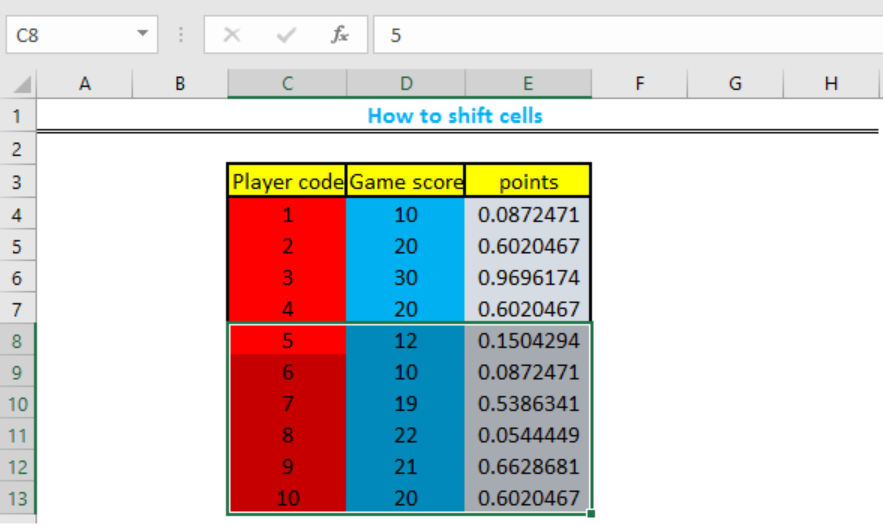The height and width of the screenshot is (526, 884).
Task: Open the Insert Function fx icon
Action: (339, 35)
